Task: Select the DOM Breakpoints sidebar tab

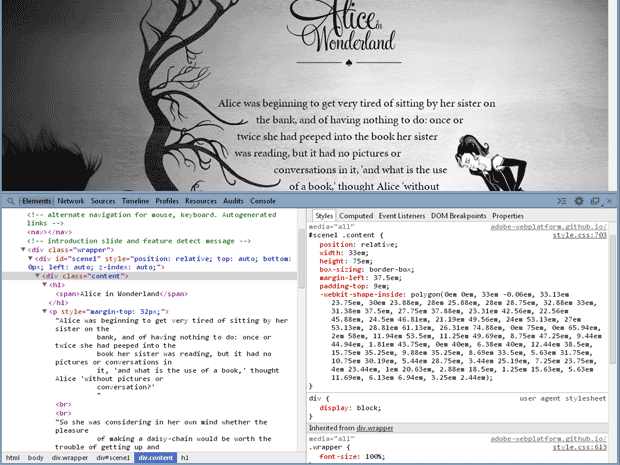Action: pos(458,216)
